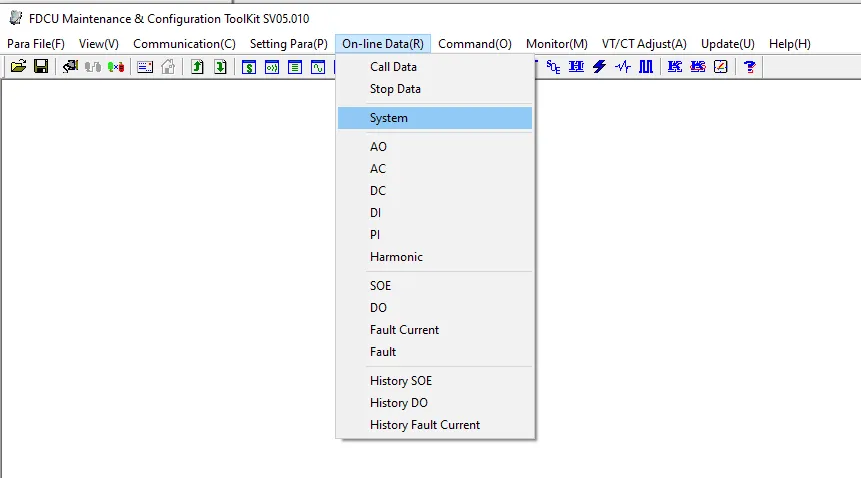Click the floppy disk save icon
The image size is (861, 478).
click(41, 67)
